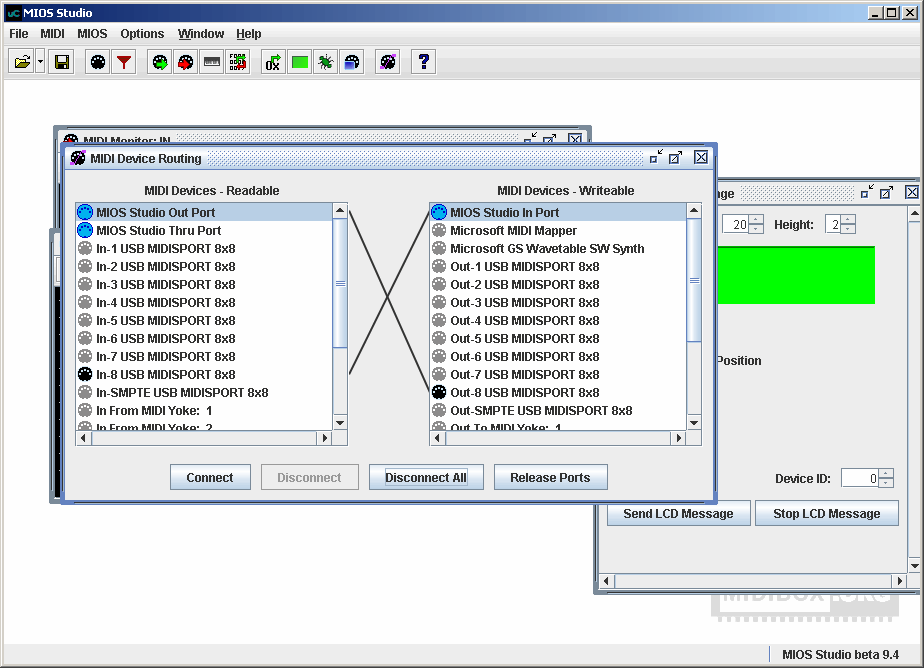The width and height of the screenshot is (924, 668).
Task: Click the LCD Message window horizontal scroll left arrow
Action: click(606, 581)
